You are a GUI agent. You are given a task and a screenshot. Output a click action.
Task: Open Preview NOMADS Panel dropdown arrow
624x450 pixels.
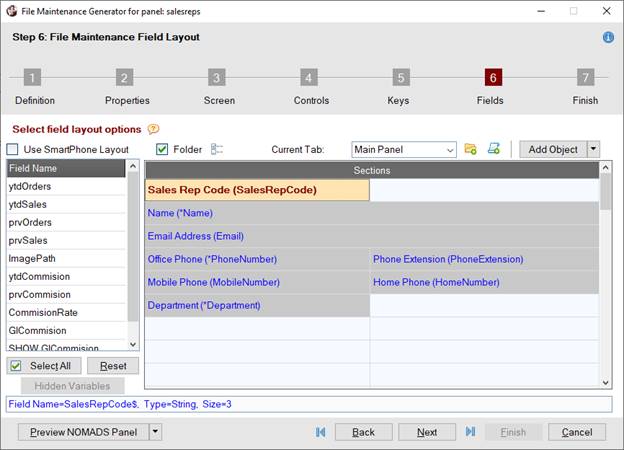tap(155, 432)
